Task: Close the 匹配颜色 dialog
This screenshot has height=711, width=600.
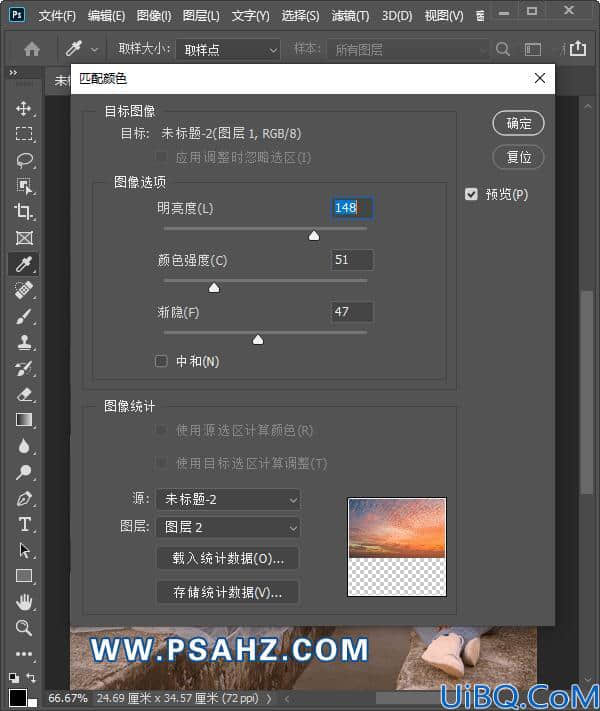Action: coord(540,78)
